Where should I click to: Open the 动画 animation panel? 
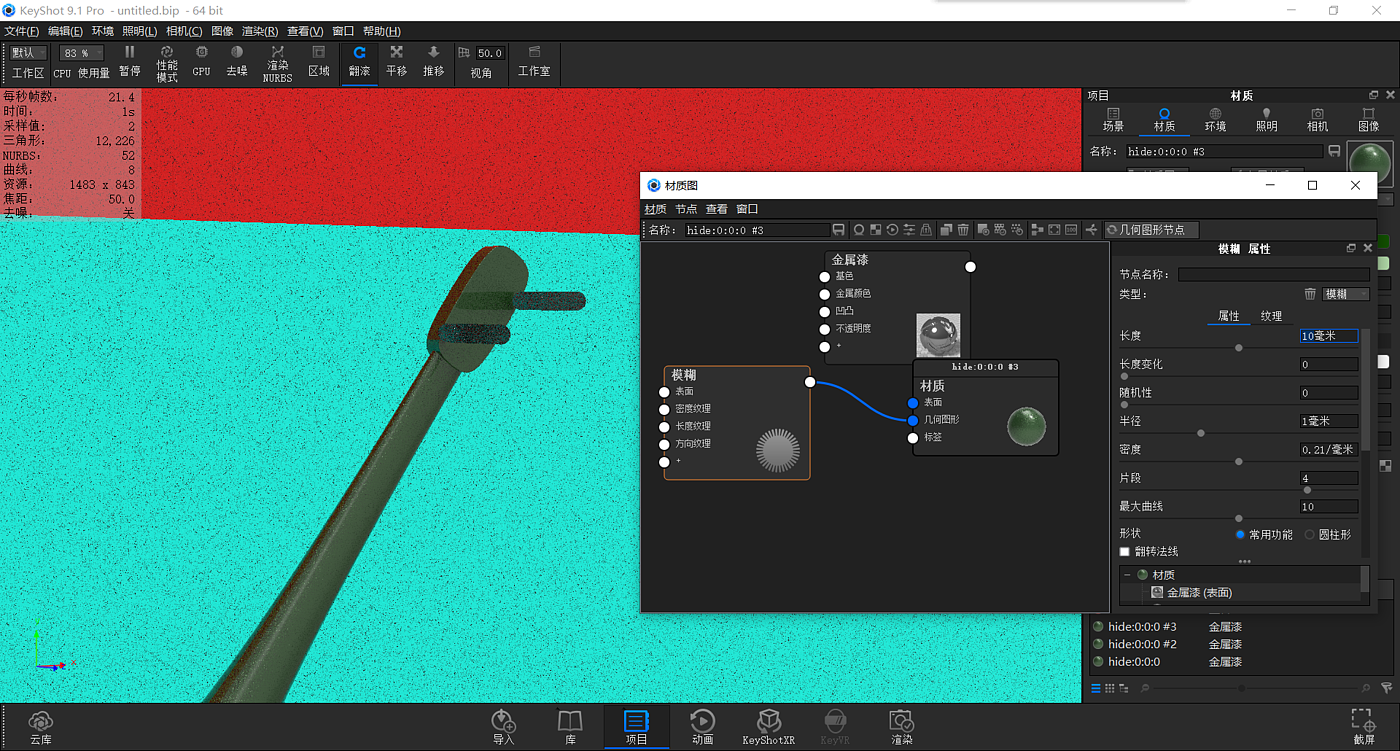tap(702, 727)
